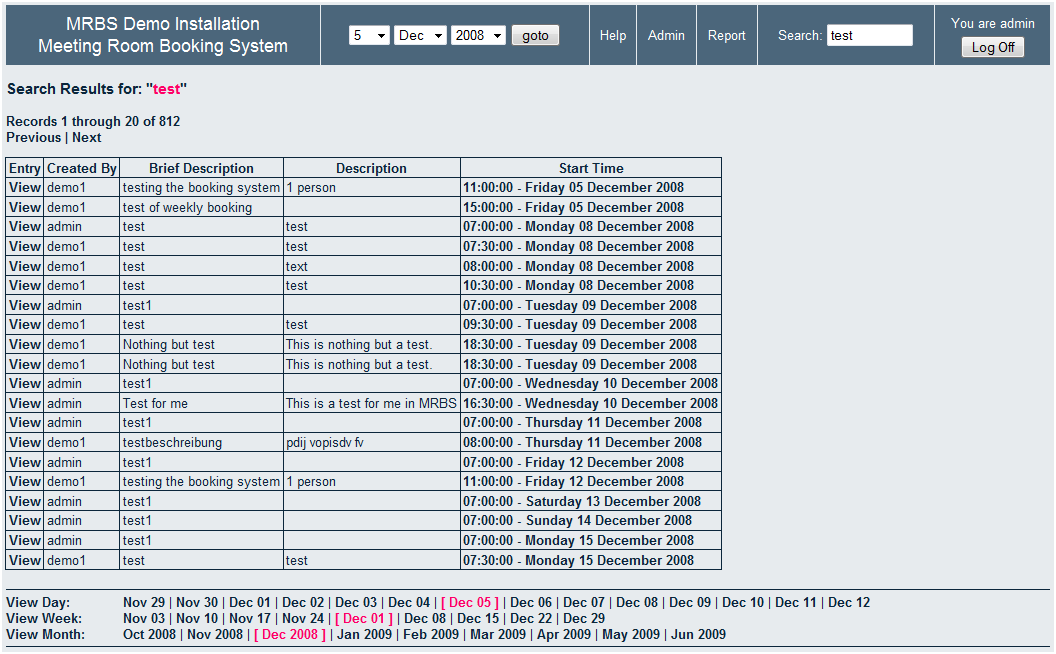This screenshot has height=654, width=1056.
Task: Open month view for Jun 2009
Action: (698, 634)
